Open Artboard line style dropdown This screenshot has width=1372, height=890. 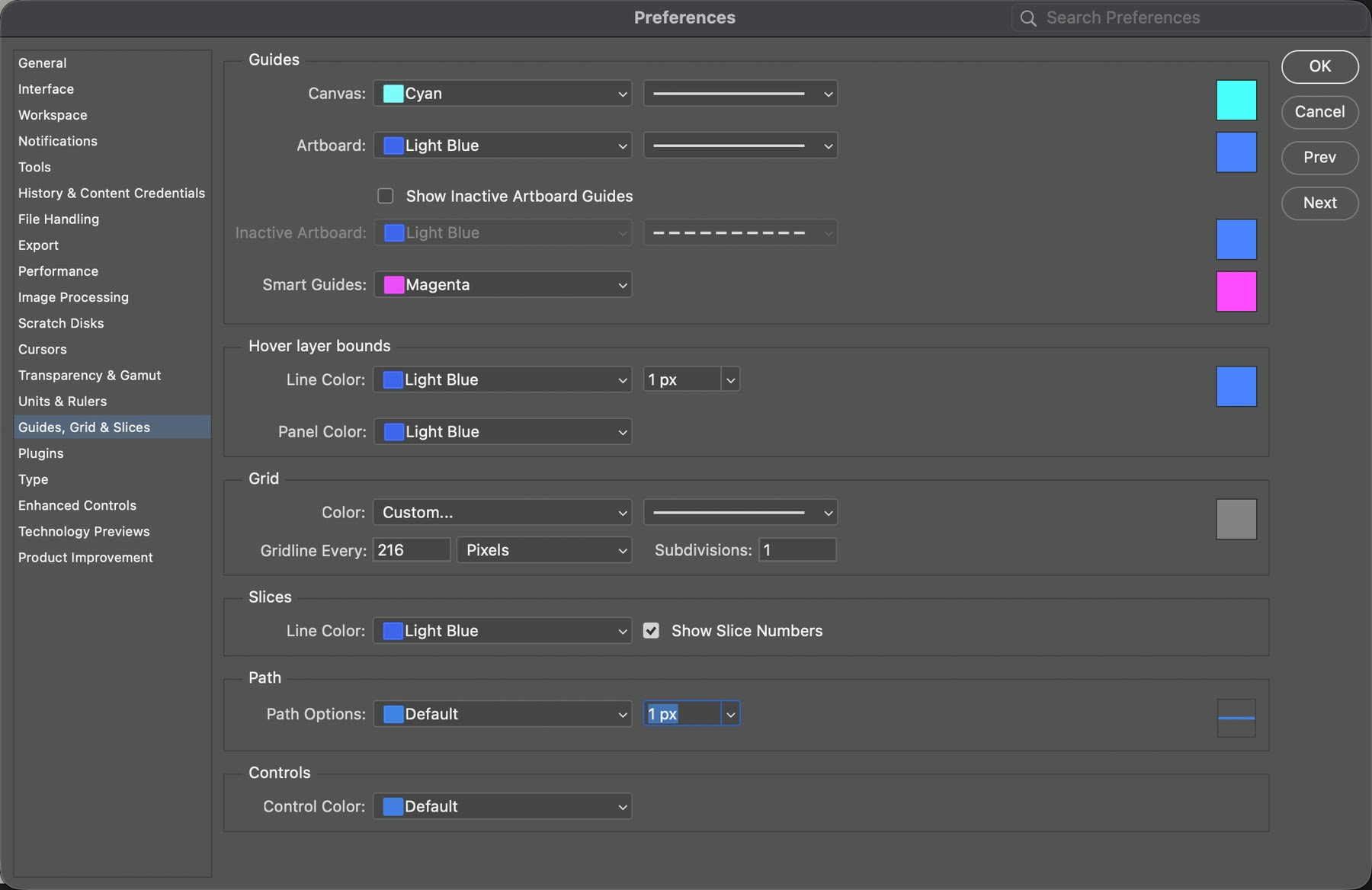point(740,146)
